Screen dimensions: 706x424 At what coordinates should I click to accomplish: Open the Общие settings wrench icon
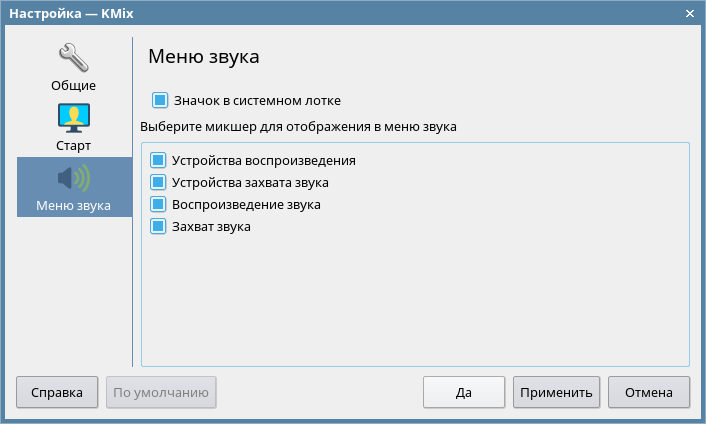(73, 58)
